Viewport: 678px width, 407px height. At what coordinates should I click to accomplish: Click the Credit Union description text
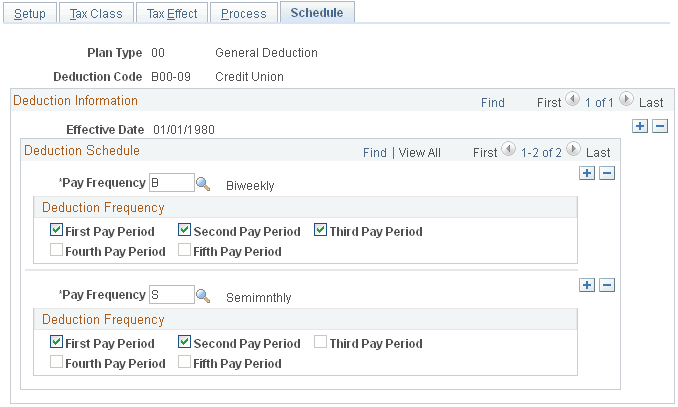tap(249, 77)
